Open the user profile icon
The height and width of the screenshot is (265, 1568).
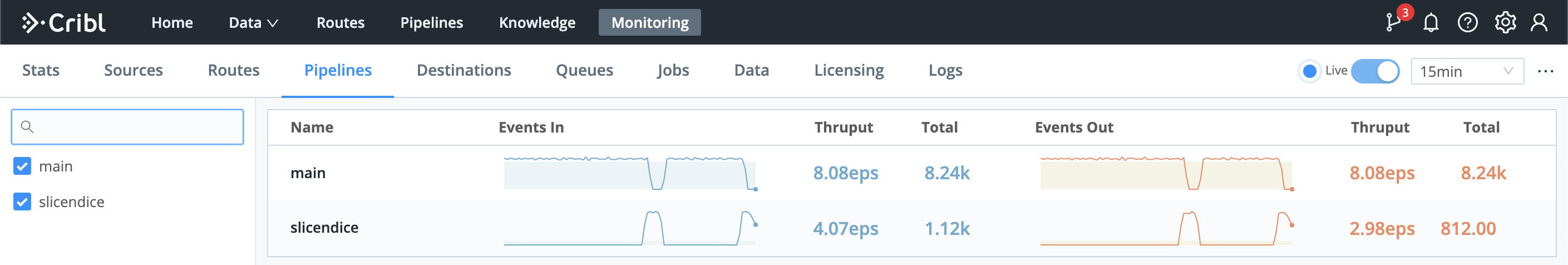click(x=1539, y=23)
